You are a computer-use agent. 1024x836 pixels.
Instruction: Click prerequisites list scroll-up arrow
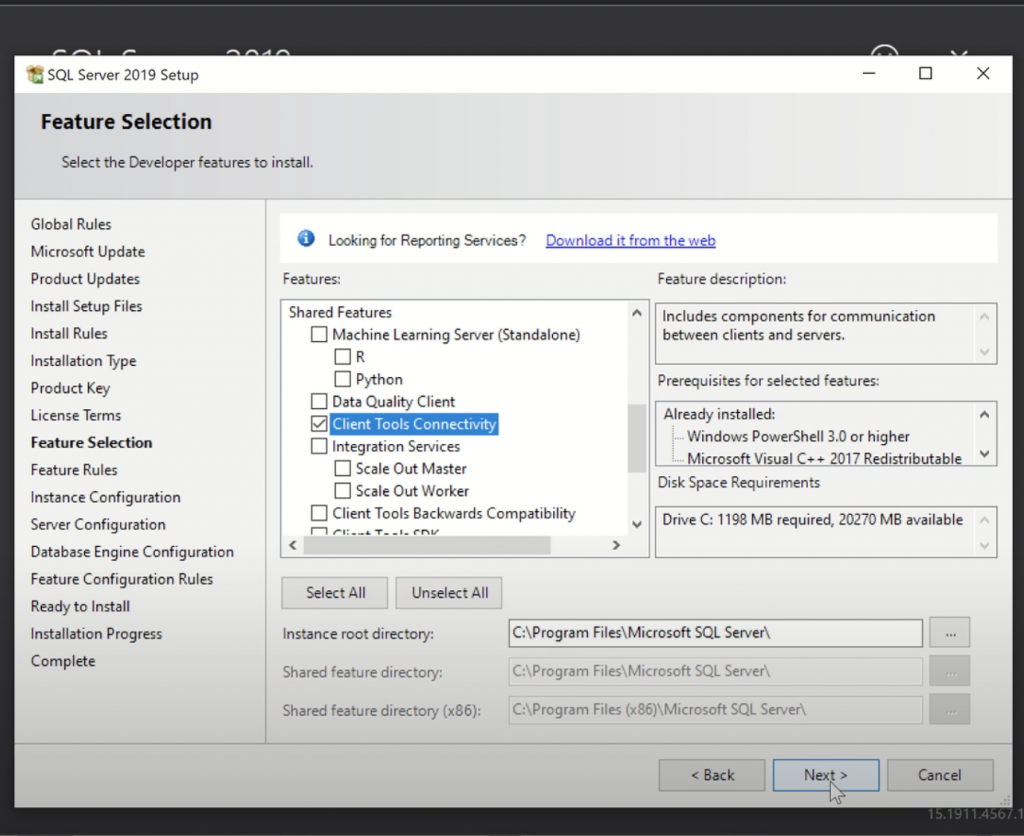click(985, 414)
